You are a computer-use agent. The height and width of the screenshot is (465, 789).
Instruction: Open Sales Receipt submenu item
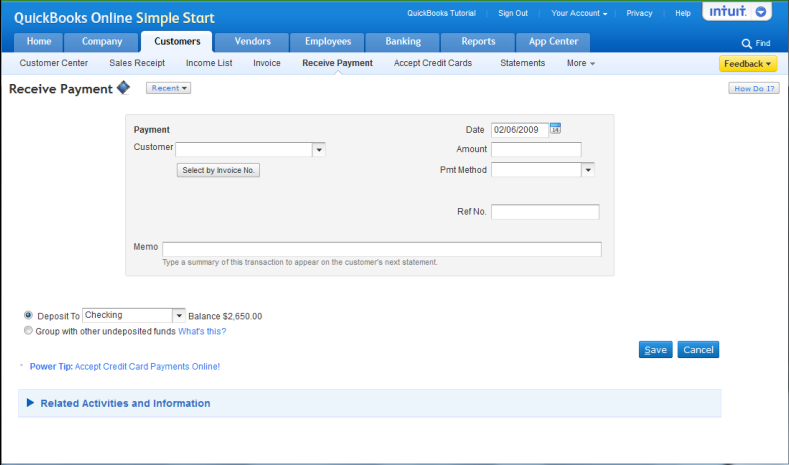tap(137, 63)
